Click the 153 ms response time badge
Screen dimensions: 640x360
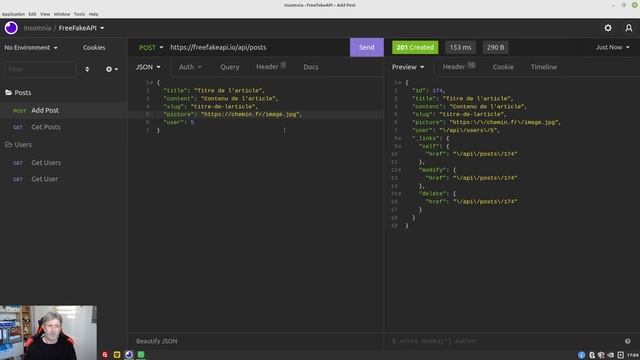pyautogui.click(x=460, y=47)
